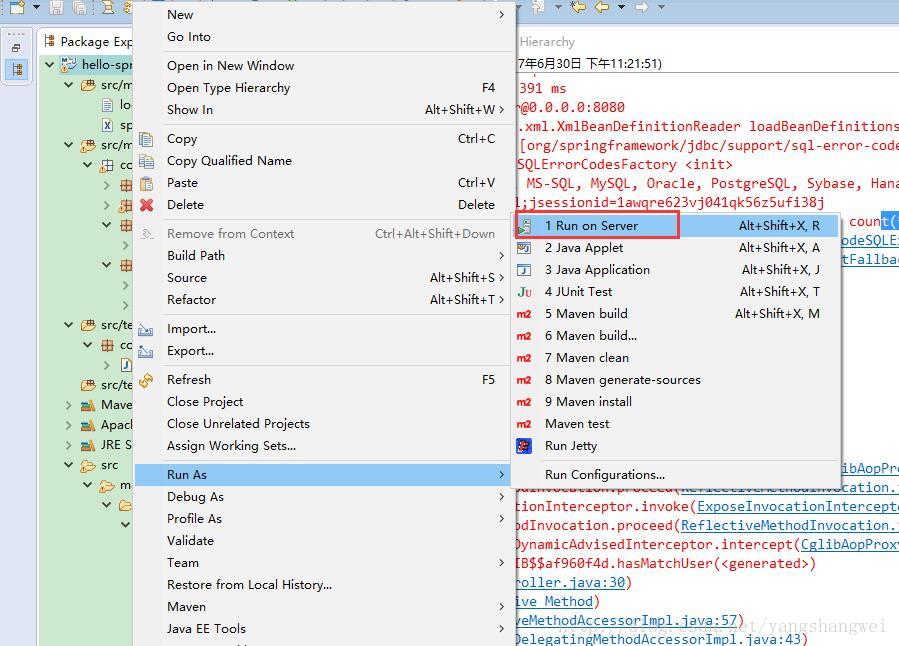Click the Copy icon in the context menu
Screen dimensions: 899x646
click(x=147, y=139)
